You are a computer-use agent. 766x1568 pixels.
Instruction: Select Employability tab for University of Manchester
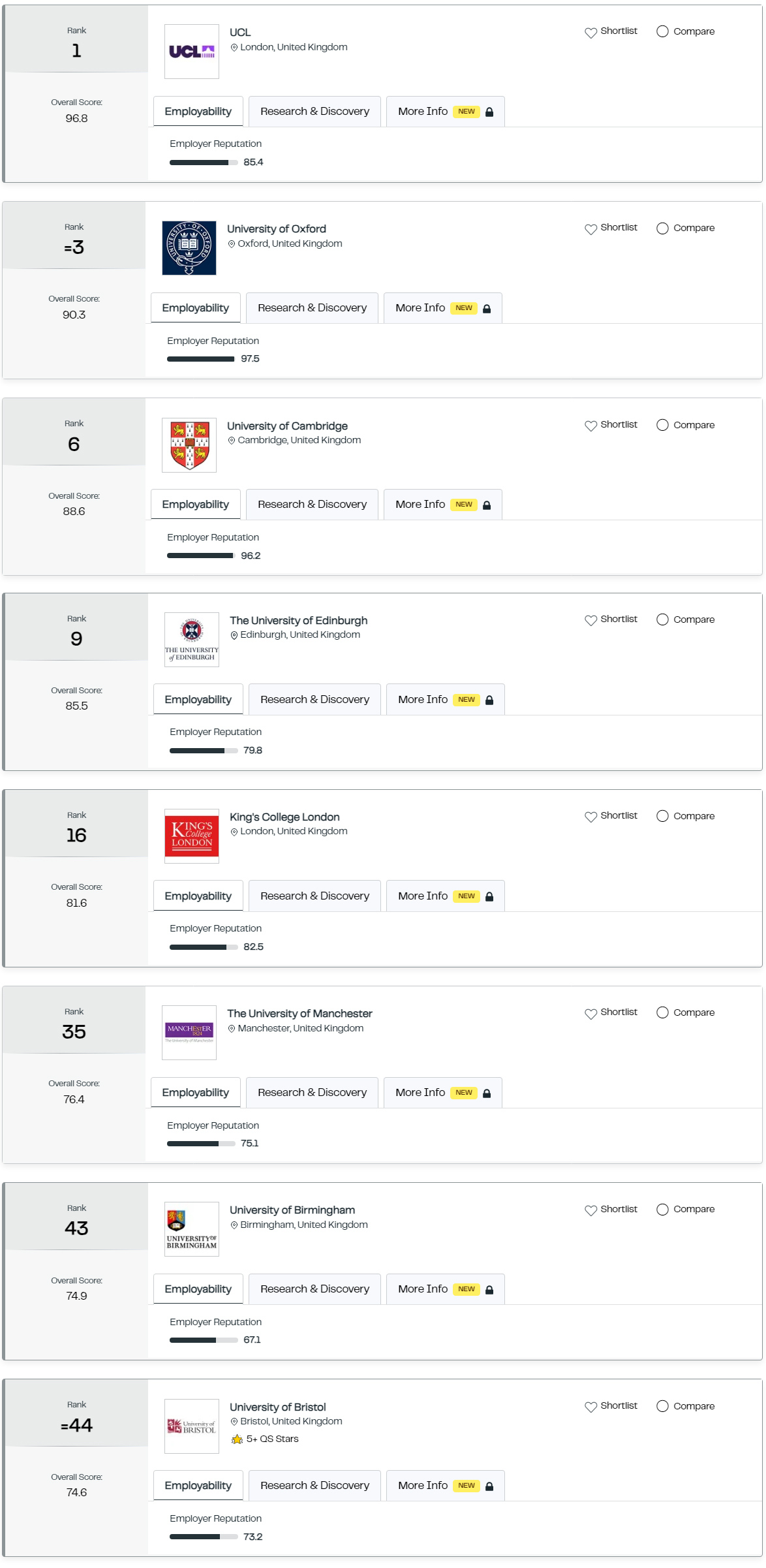coord(196,1093)
